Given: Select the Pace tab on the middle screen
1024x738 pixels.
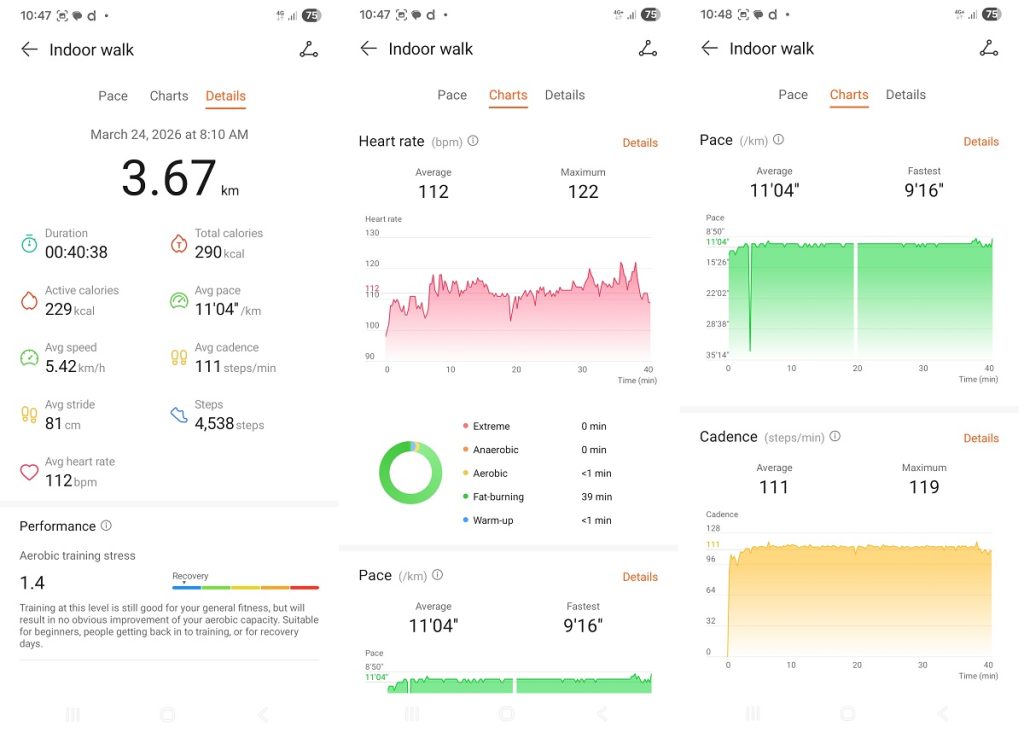Looking at the screenshot, I should tap(452, 95).
